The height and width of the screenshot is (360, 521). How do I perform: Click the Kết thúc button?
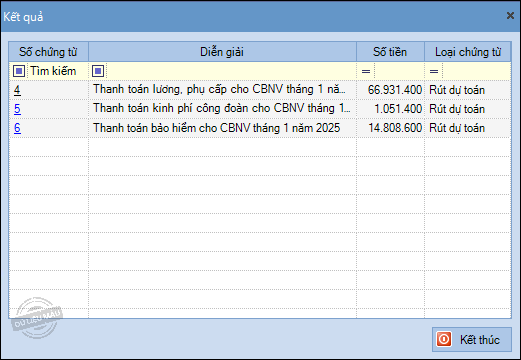coord(472,339)
